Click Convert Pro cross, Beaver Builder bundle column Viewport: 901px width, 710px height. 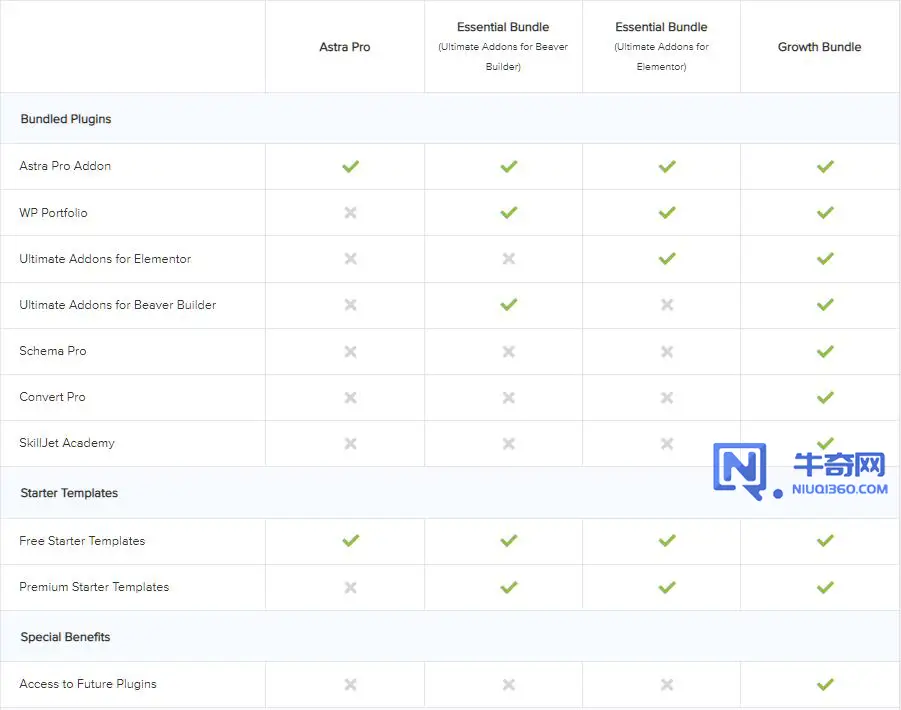pos(509,398)
